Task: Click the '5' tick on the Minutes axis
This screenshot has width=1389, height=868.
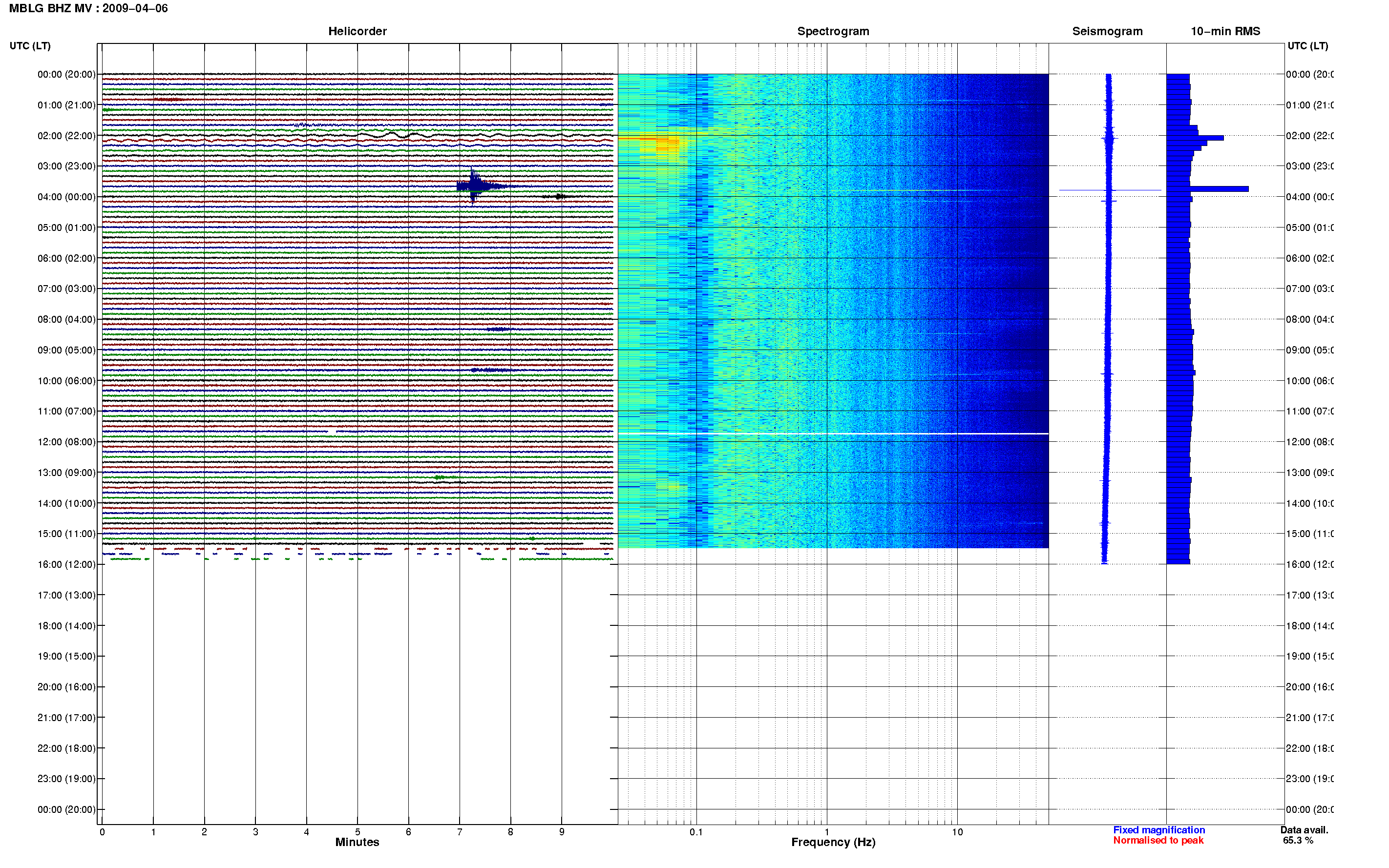Action: click(358, 832)
